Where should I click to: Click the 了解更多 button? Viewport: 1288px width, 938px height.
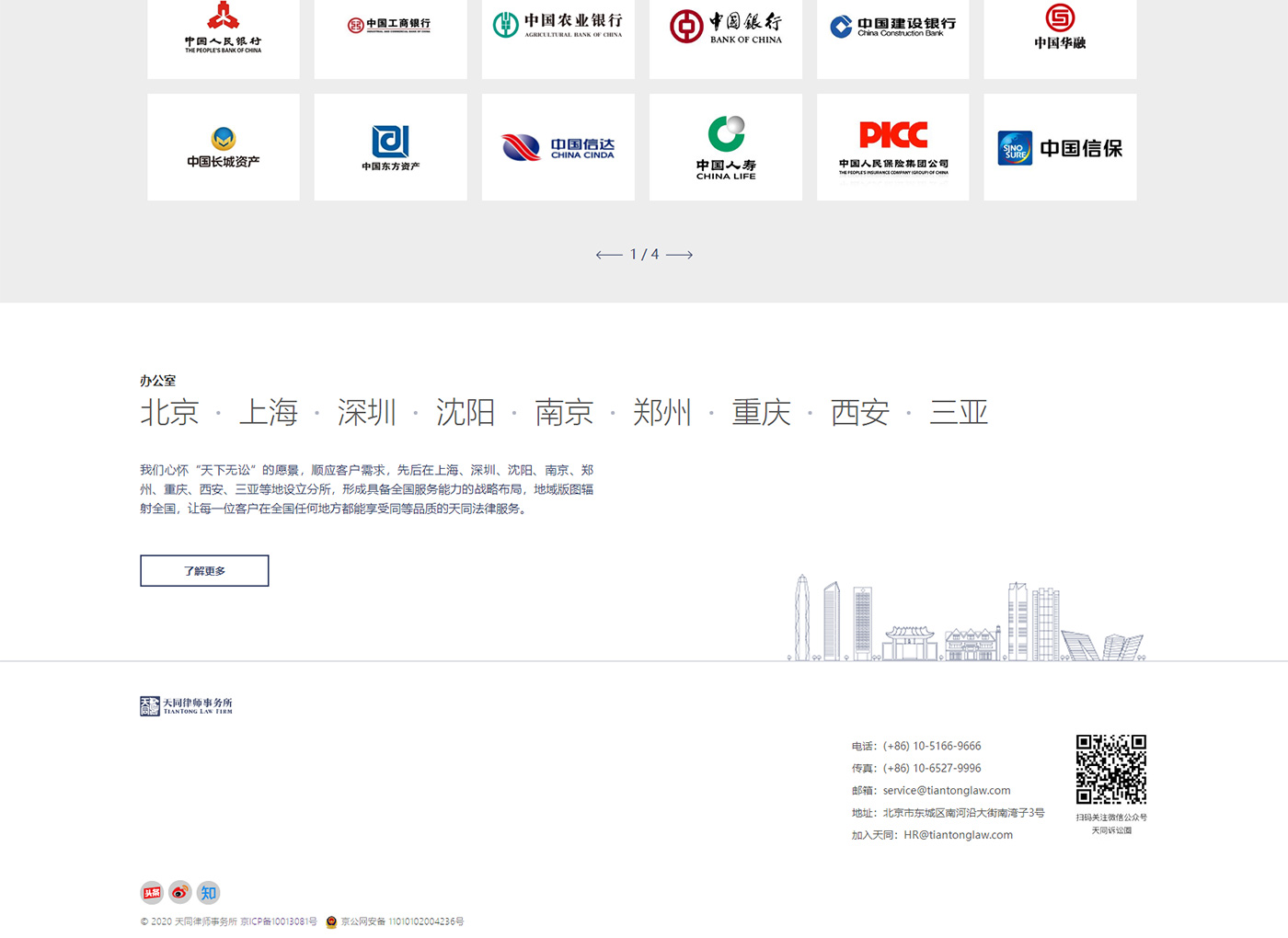click(x=204, y=571)
